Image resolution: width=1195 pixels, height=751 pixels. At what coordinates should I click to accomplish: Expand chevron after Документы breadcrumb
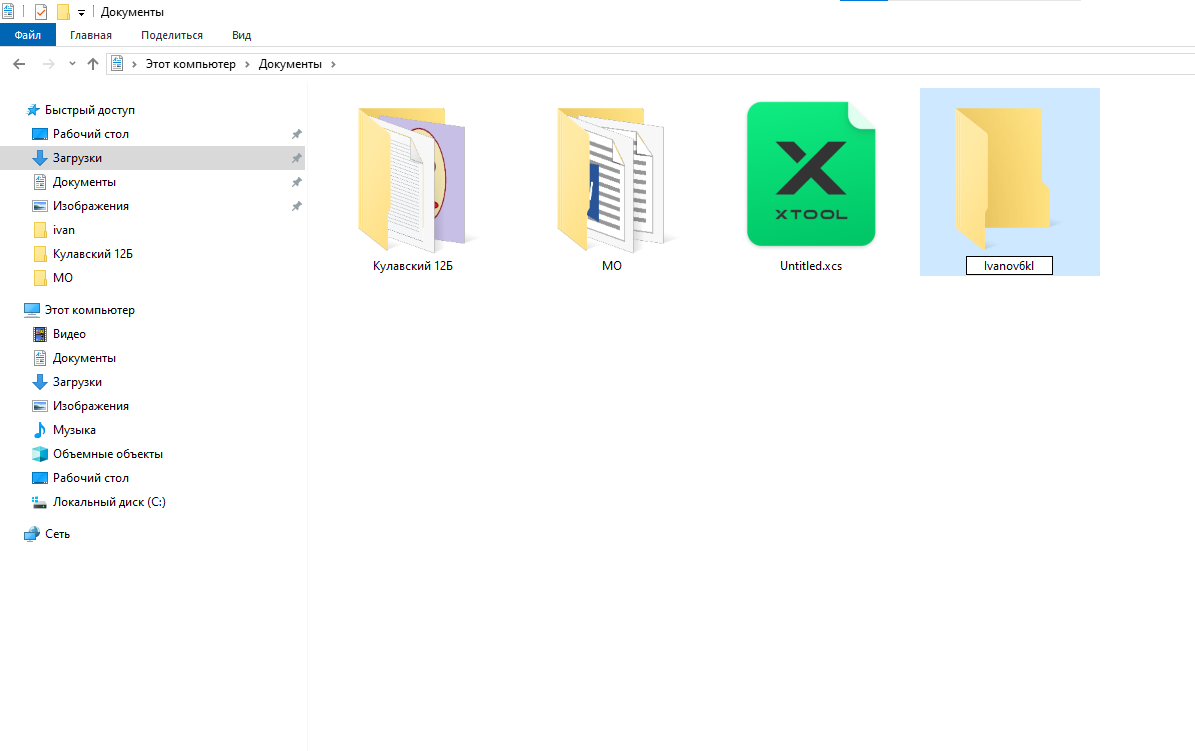click(x=333, y=64)
